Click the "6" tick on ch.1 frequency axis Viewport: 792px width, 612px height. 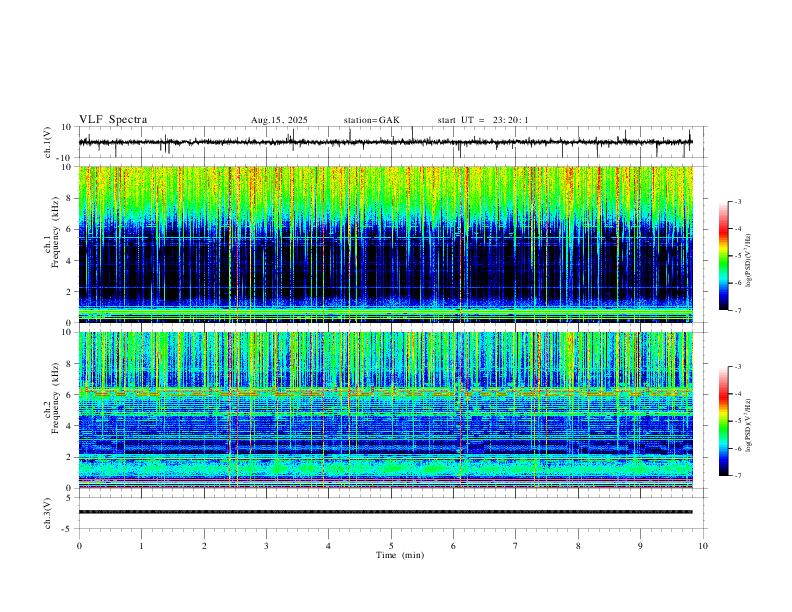70,229
